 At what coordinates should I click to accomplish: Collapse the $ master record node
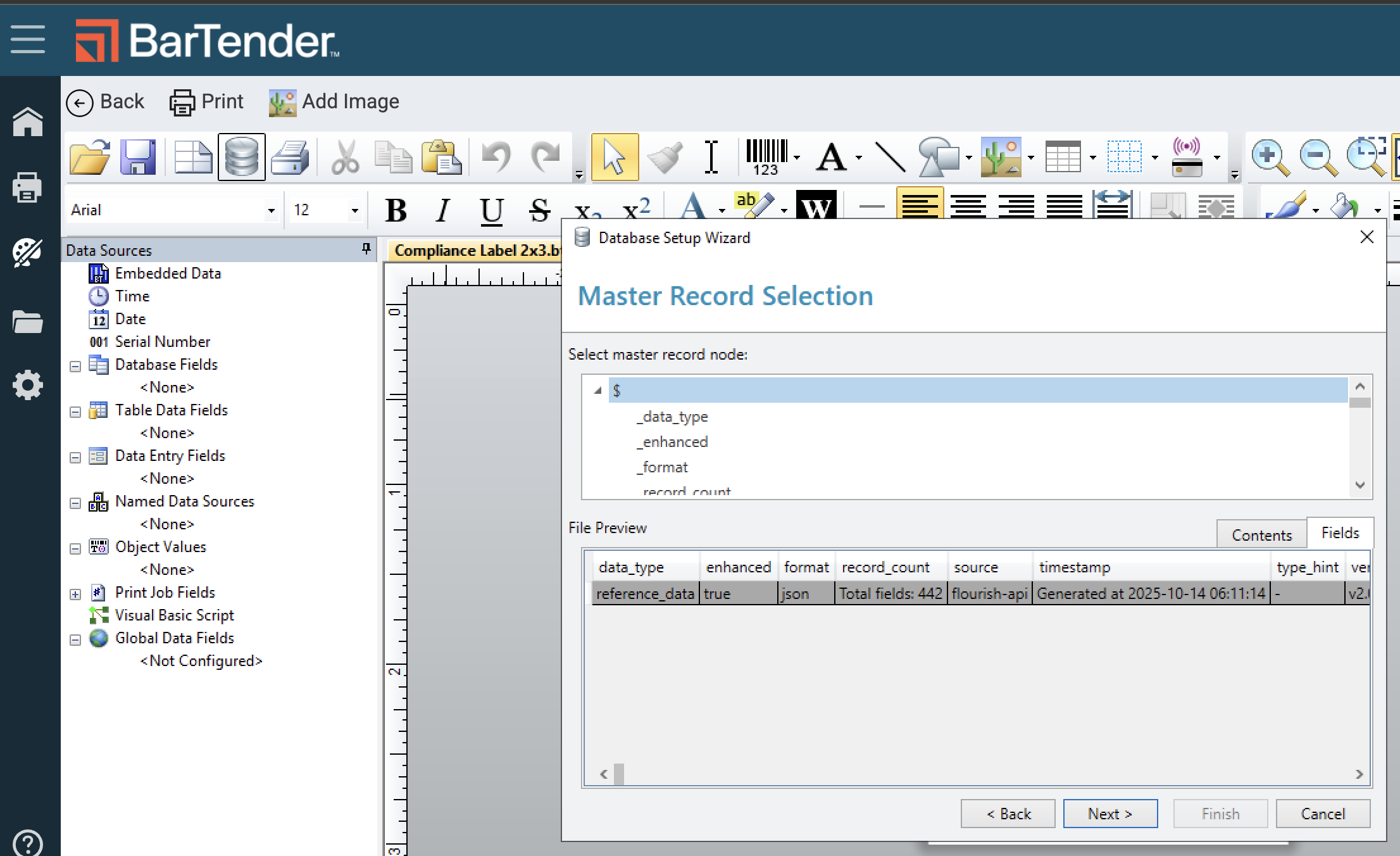(597, 391)
